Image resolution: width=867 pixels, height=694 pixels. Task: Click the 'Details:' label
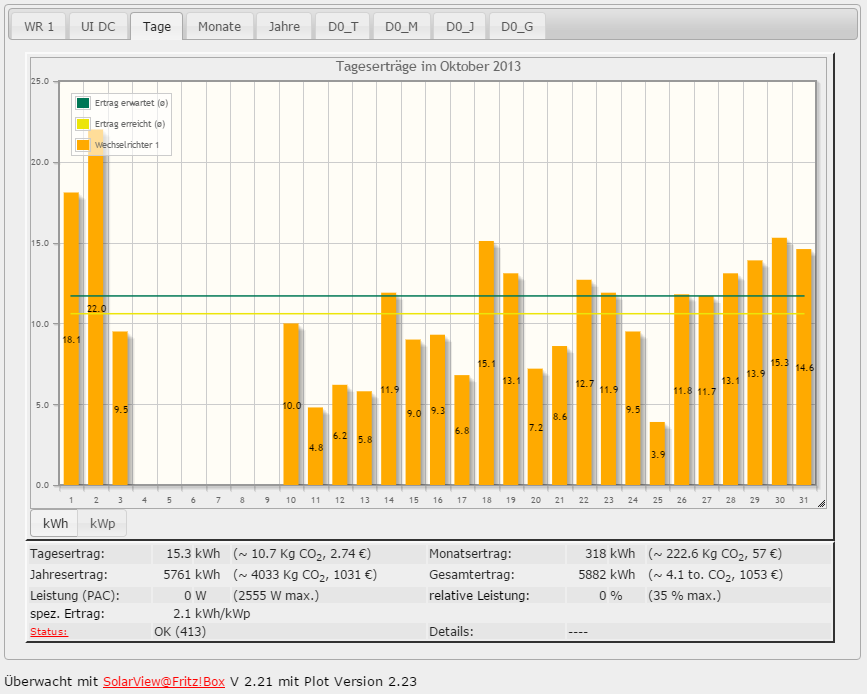click(451, 632)
